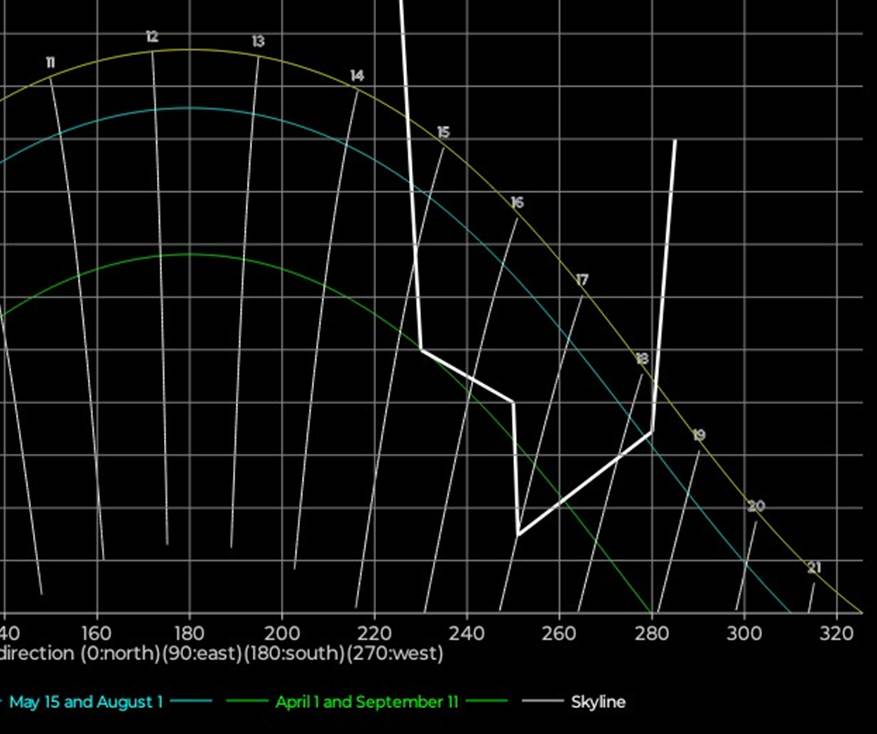Toggle the Skyline legend entry
The image size is (877, 734).
pos(597,702)
